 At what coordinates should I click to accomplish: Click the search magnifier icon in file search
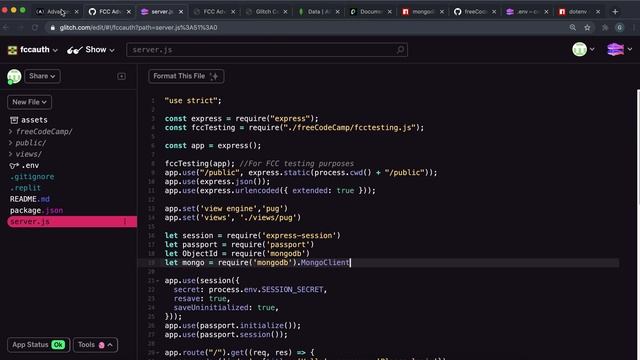[x=400, y=50]
